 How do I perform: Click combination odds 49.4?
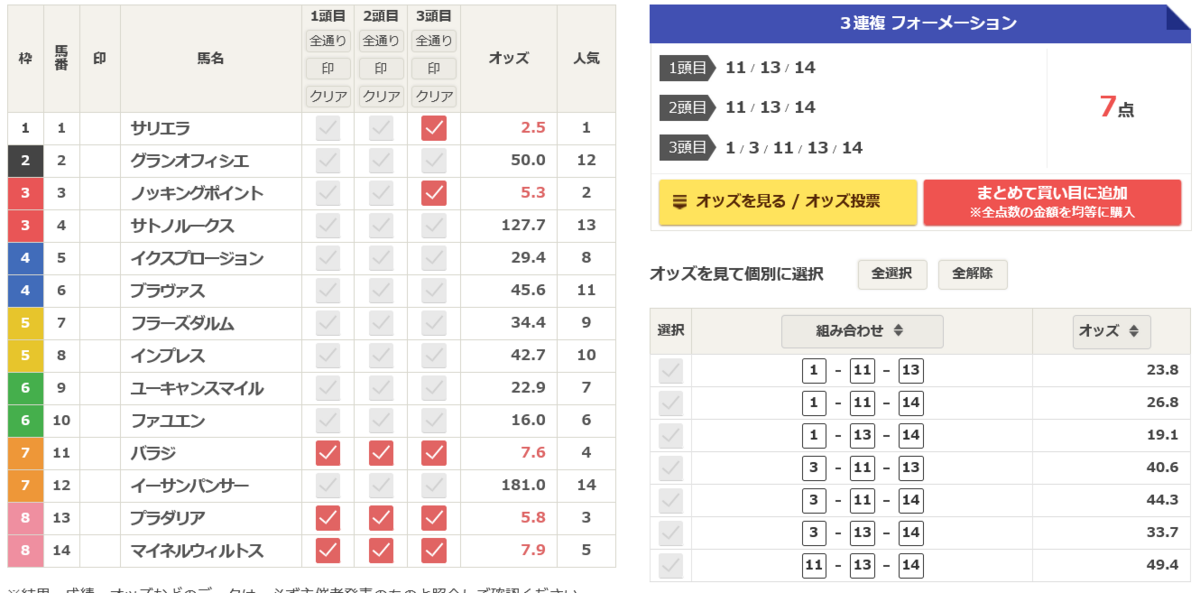[1162, 566]
